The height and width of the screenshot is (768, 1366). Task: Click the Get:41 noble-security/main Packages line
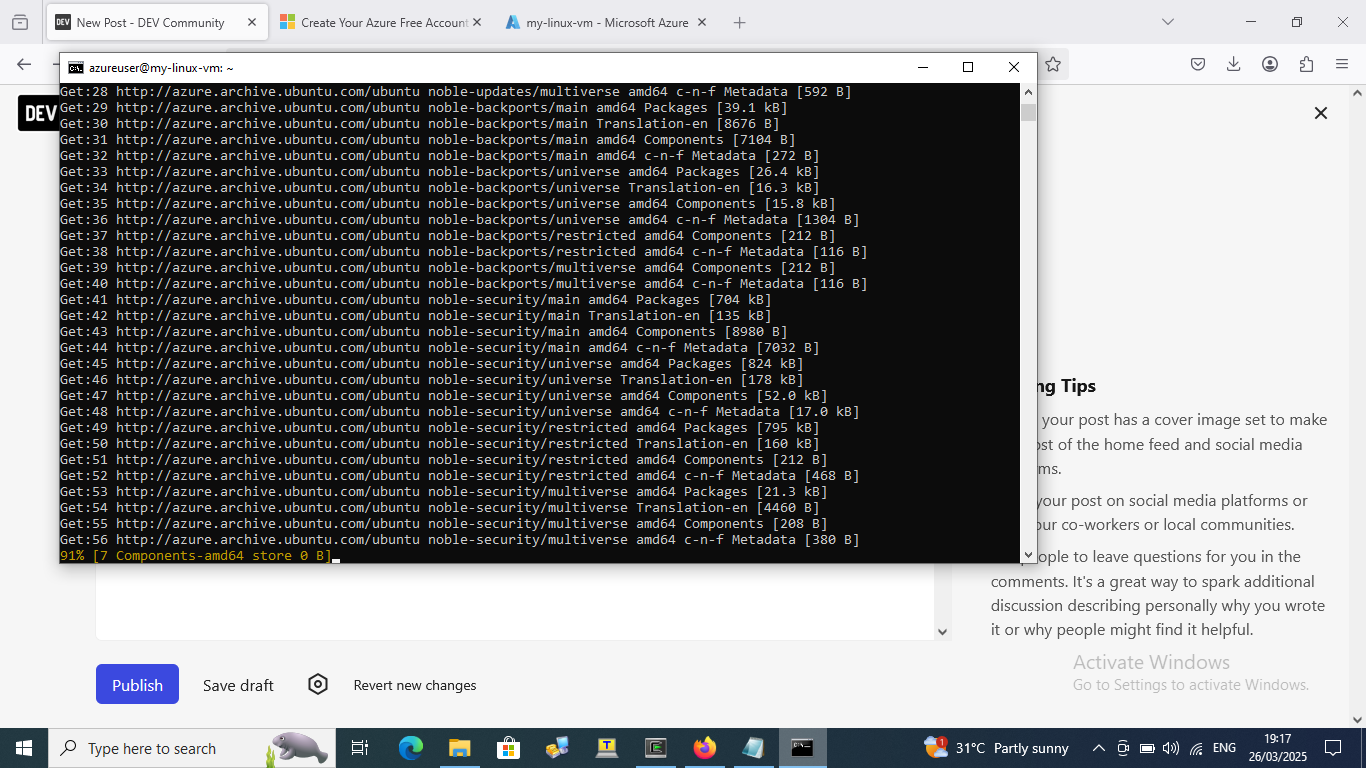click(x=415, y=299)
